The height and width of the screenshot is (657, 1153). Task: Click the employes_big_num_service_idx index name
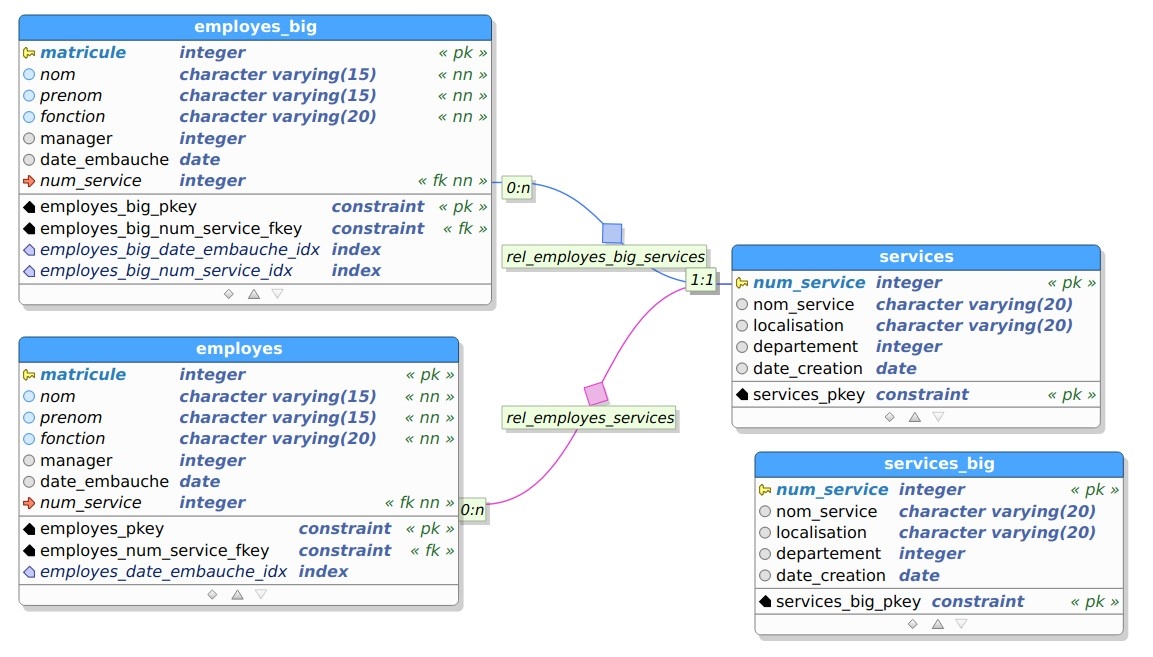click(x=166, y=271)
